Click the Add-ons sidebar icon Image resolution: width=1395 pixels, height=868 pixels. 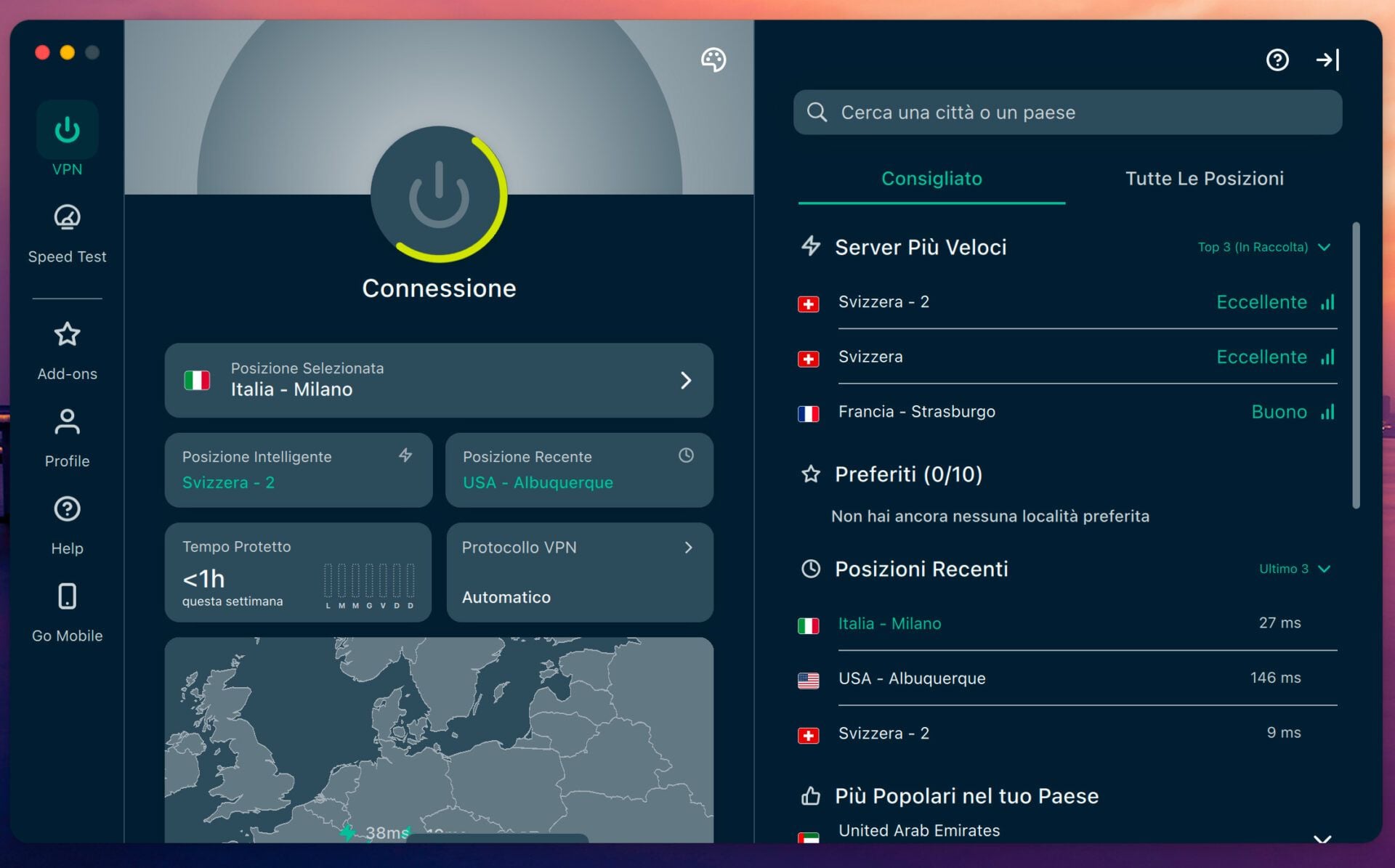click(67, 335)
